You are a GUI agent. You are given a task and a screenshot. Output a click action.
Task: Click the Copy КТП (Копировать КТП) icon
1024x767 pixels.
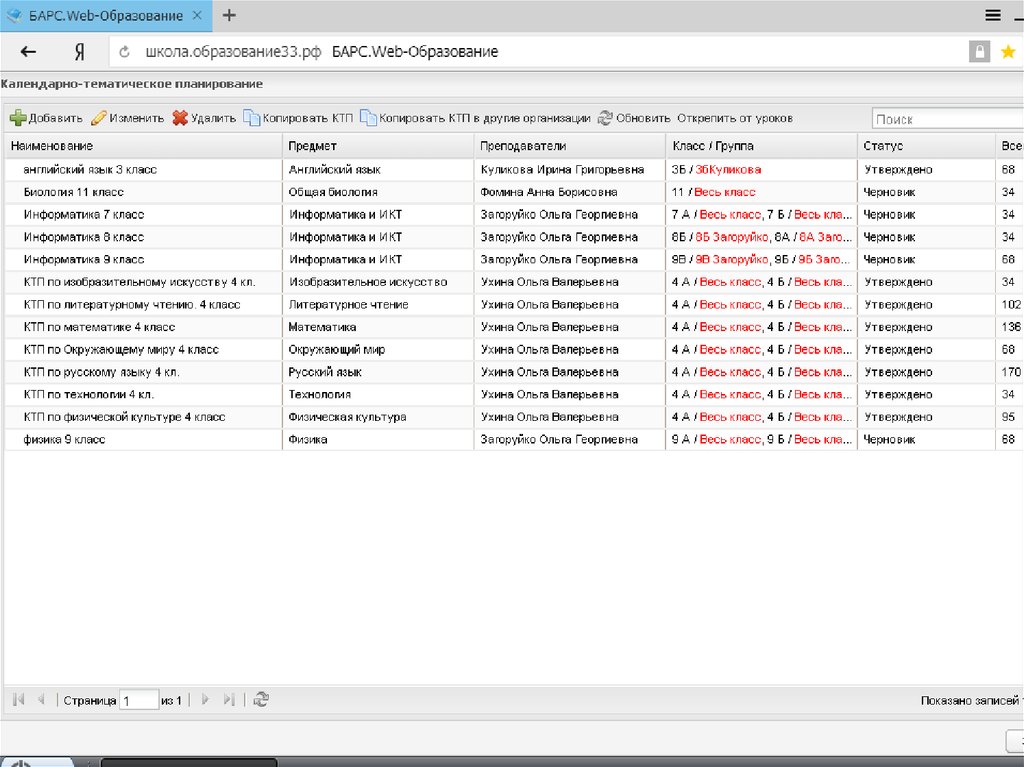pyautogui.click(x=251, y=118)
